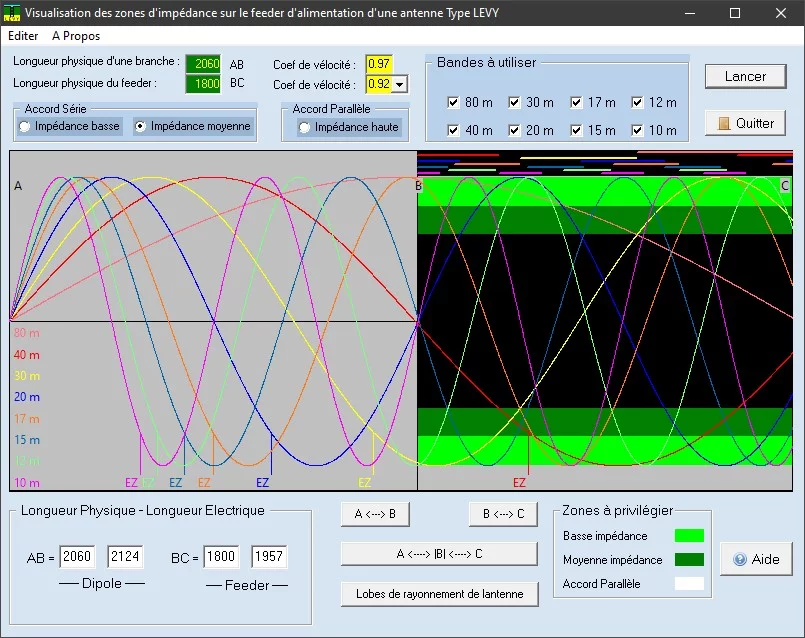This screenshot has width=805, height=638.
Task: Select Impédance haute parallel tuning option
Action: pyautogui.click(x=304, y=127)
